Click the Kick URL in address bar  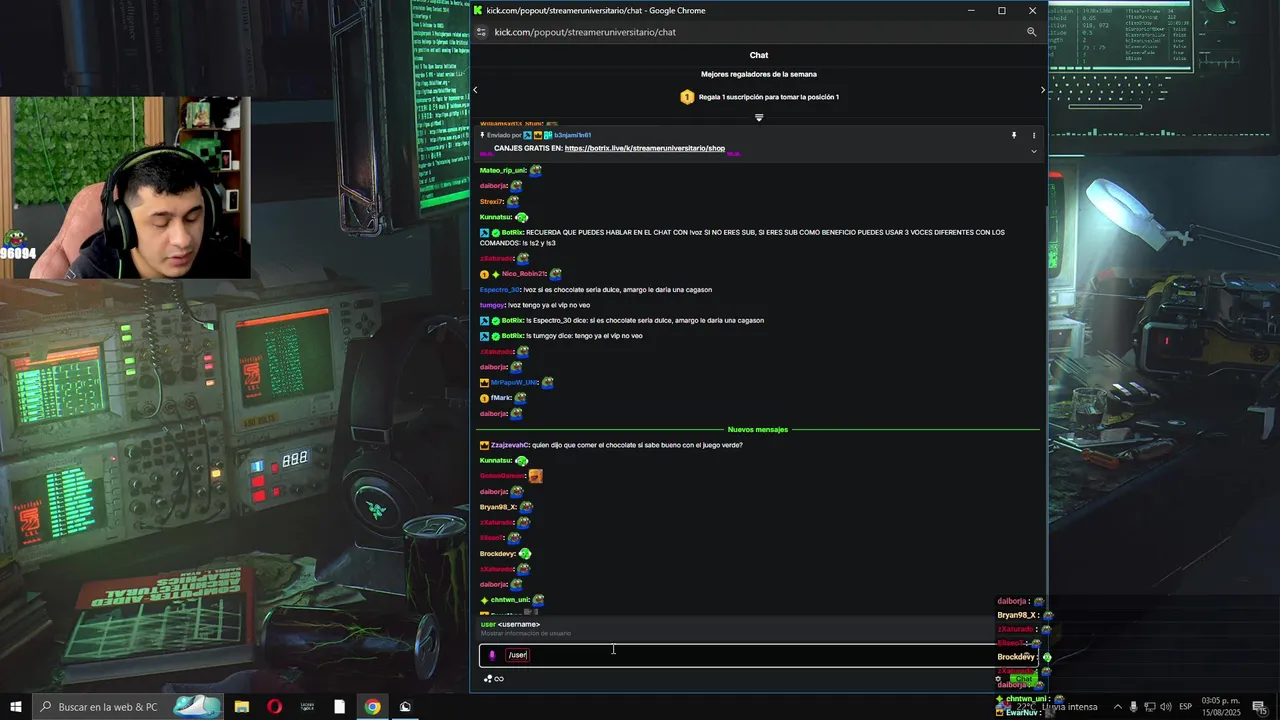click(x=585, y=32)
